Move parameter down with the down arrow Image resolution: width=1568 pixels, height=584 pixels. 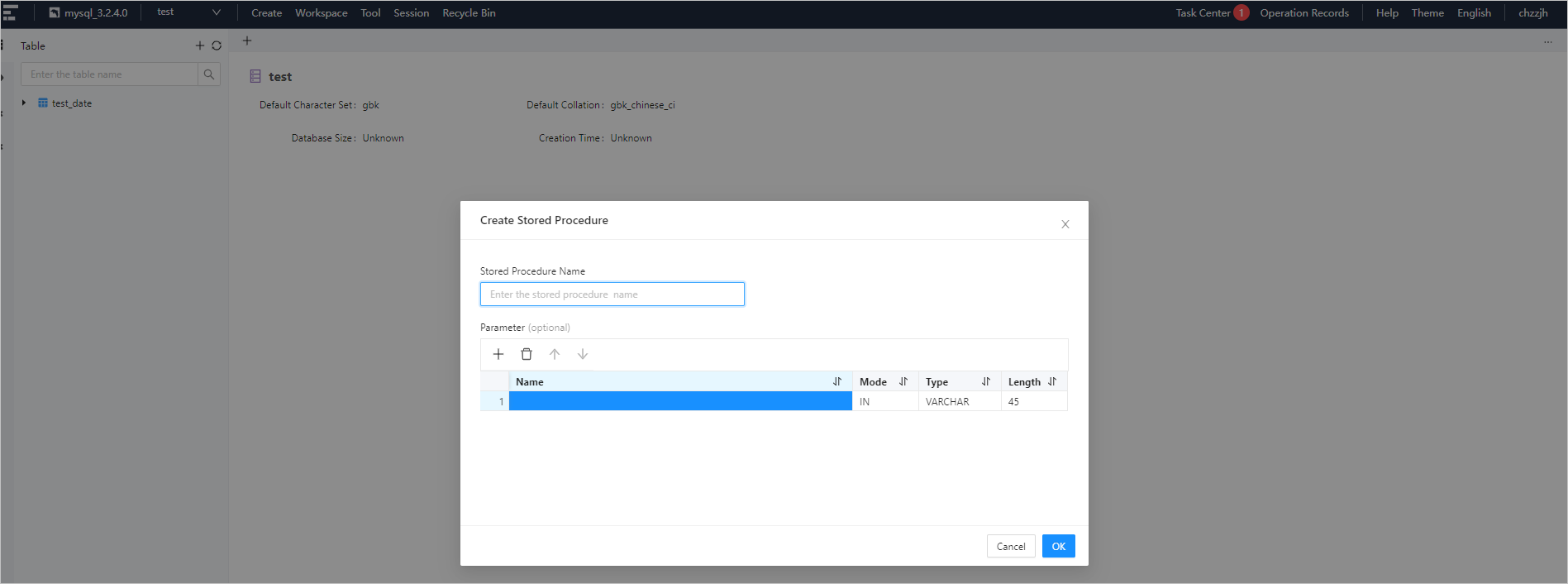[x=583, y=354]
